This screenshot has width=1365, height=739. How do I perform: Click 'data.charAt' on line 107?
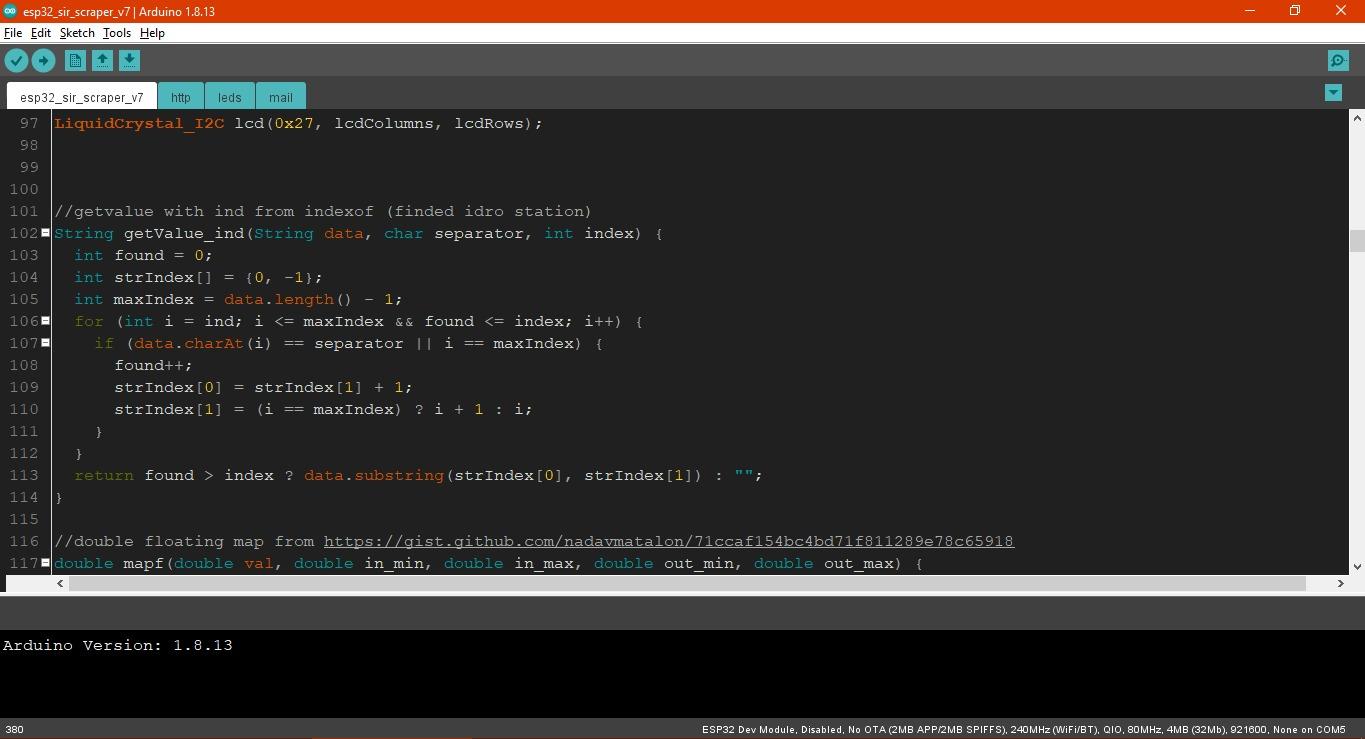coord(189,343)
